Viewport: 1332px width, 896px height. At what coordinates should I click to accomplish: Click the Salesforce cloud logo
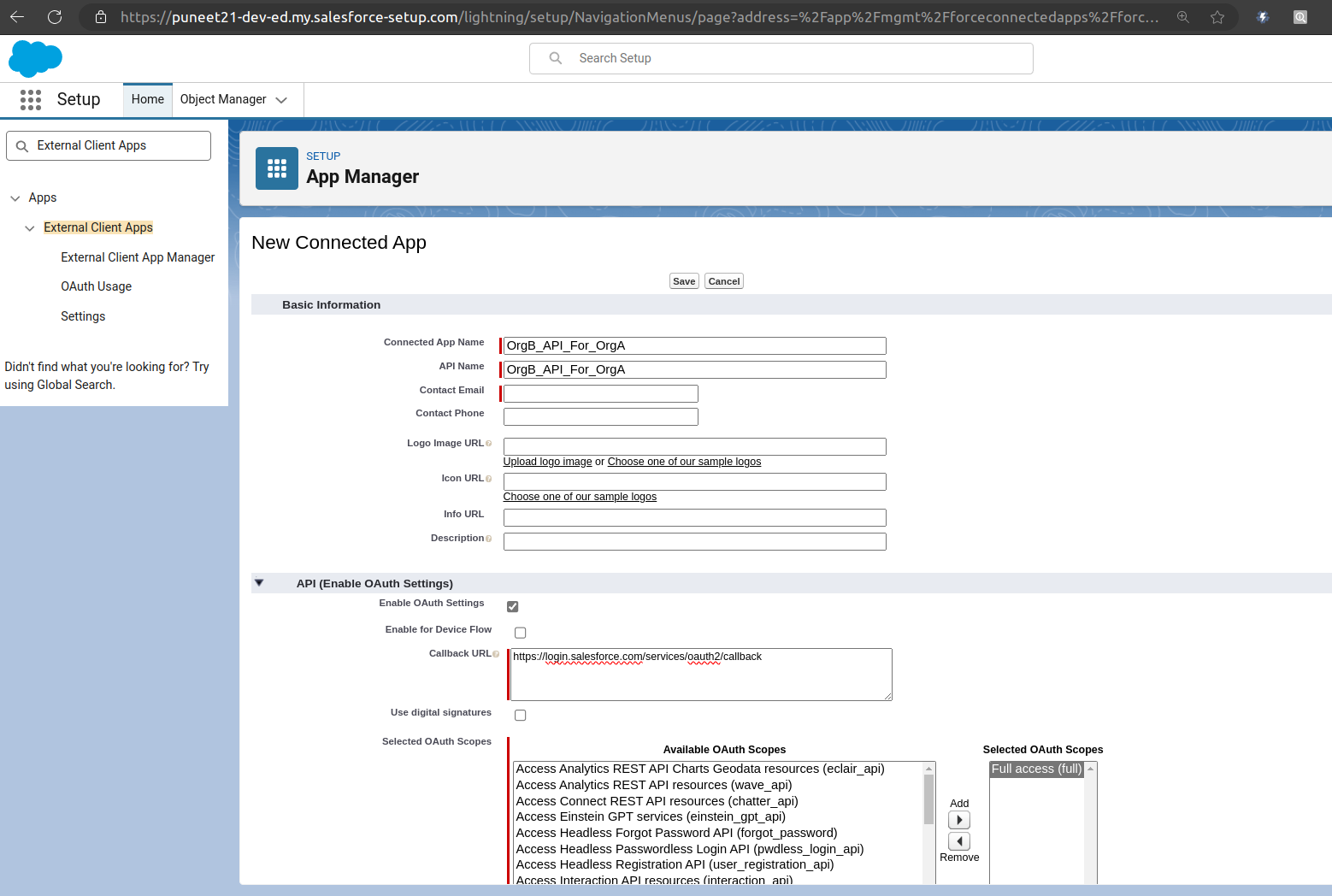click(35, 58)
